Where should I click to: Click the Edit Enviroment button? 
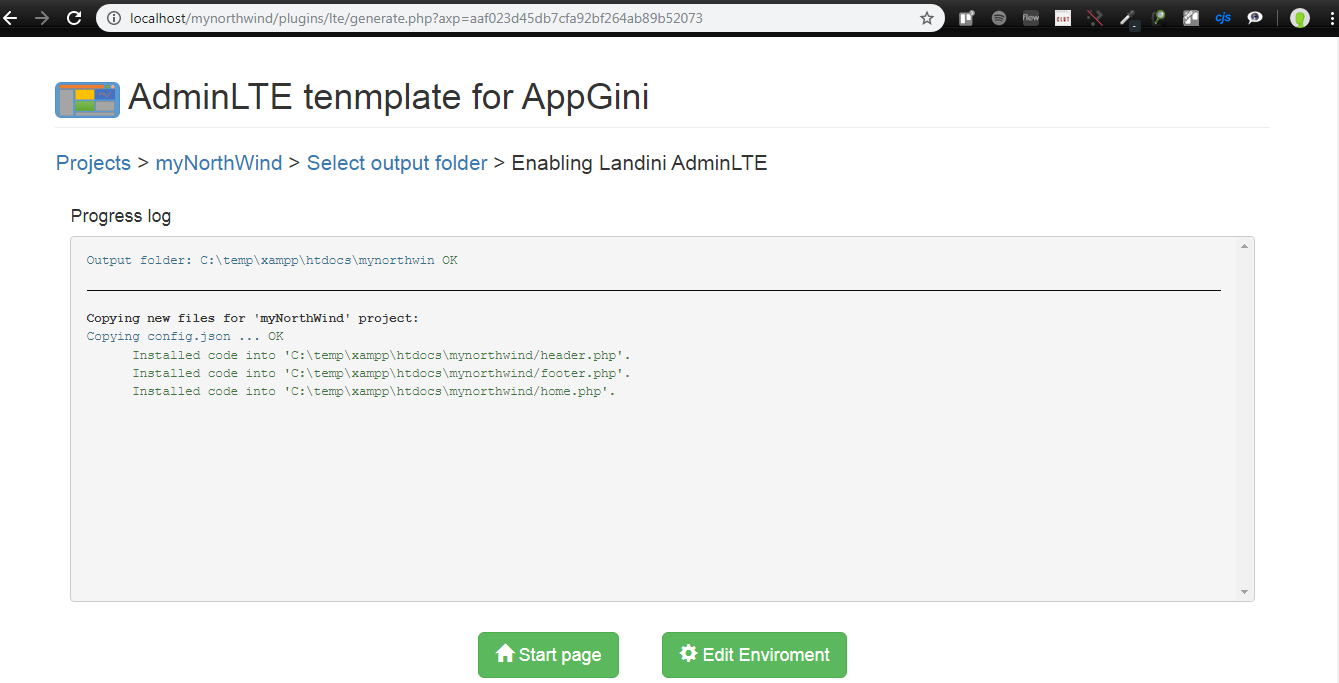pos(754,655)
